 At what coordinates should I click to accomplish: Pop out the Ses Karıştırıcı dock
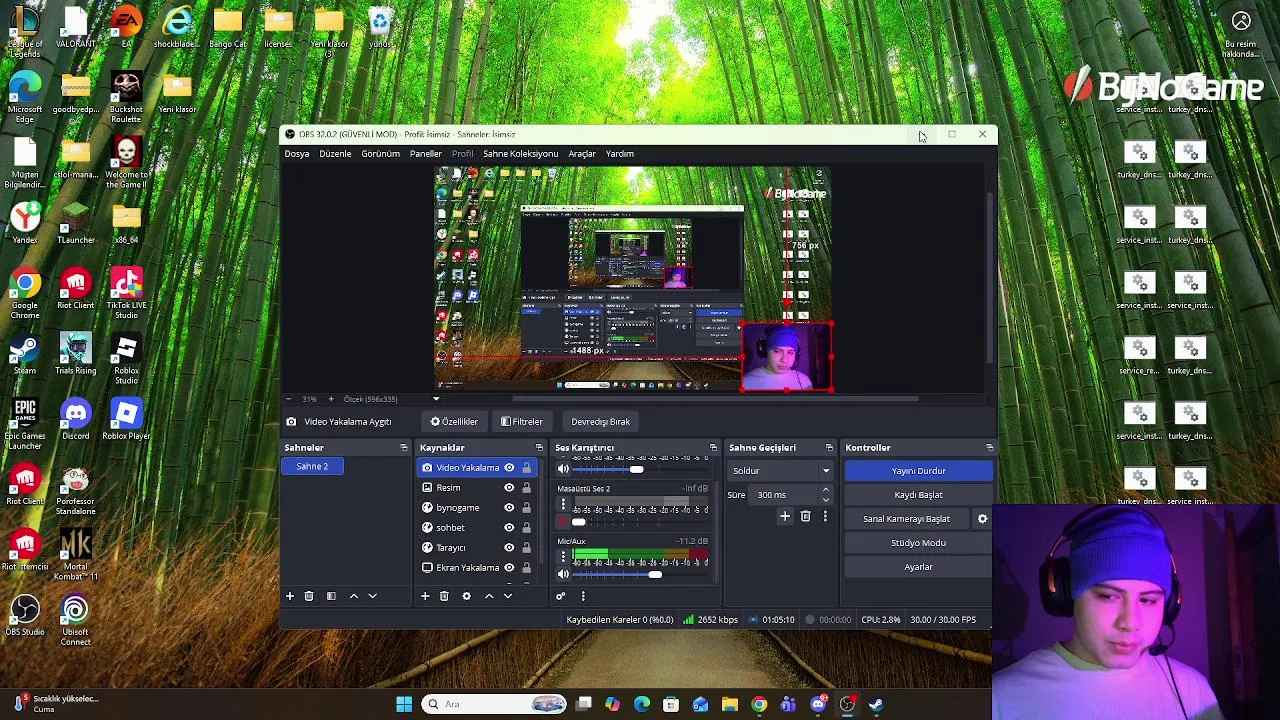click(713, 448)
